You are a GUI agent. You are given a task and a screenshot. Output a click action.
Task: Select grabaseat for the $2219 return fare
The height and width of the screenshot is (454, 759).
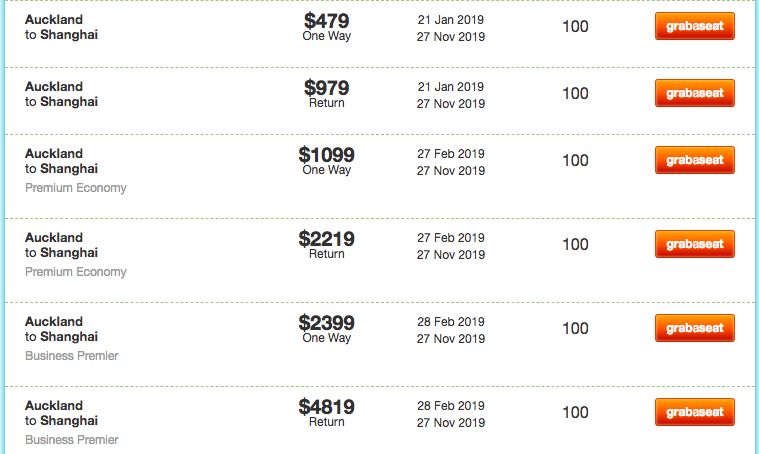(x=695, y=244)
